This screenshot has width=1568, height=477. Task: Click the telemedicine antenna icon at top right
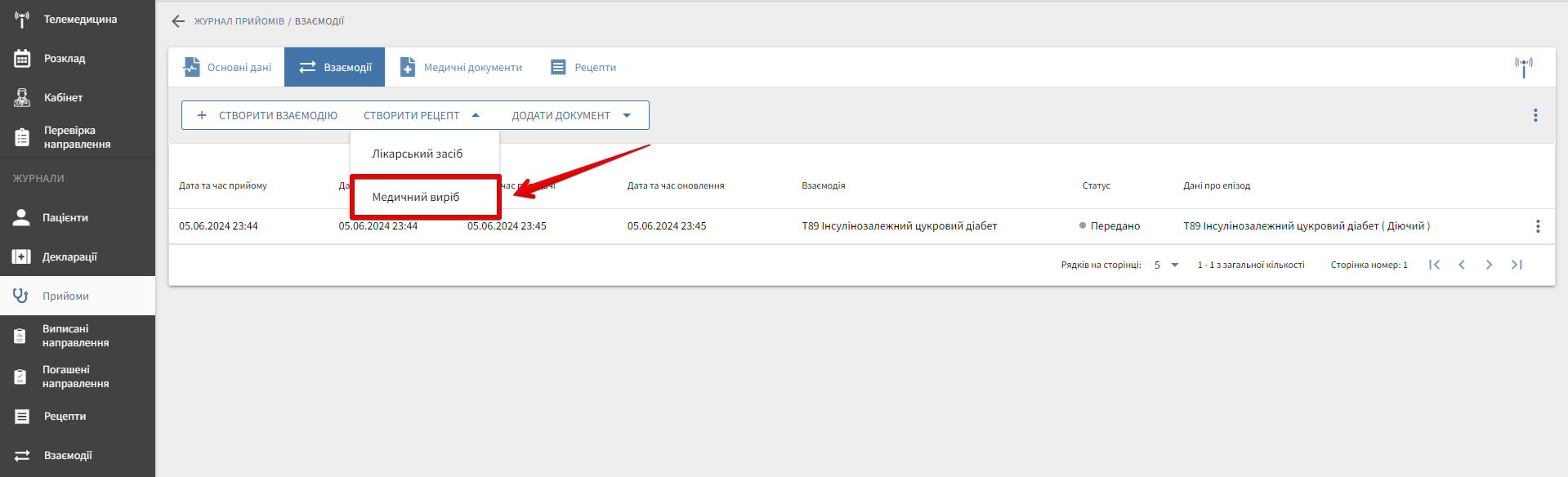(1523, 67)
